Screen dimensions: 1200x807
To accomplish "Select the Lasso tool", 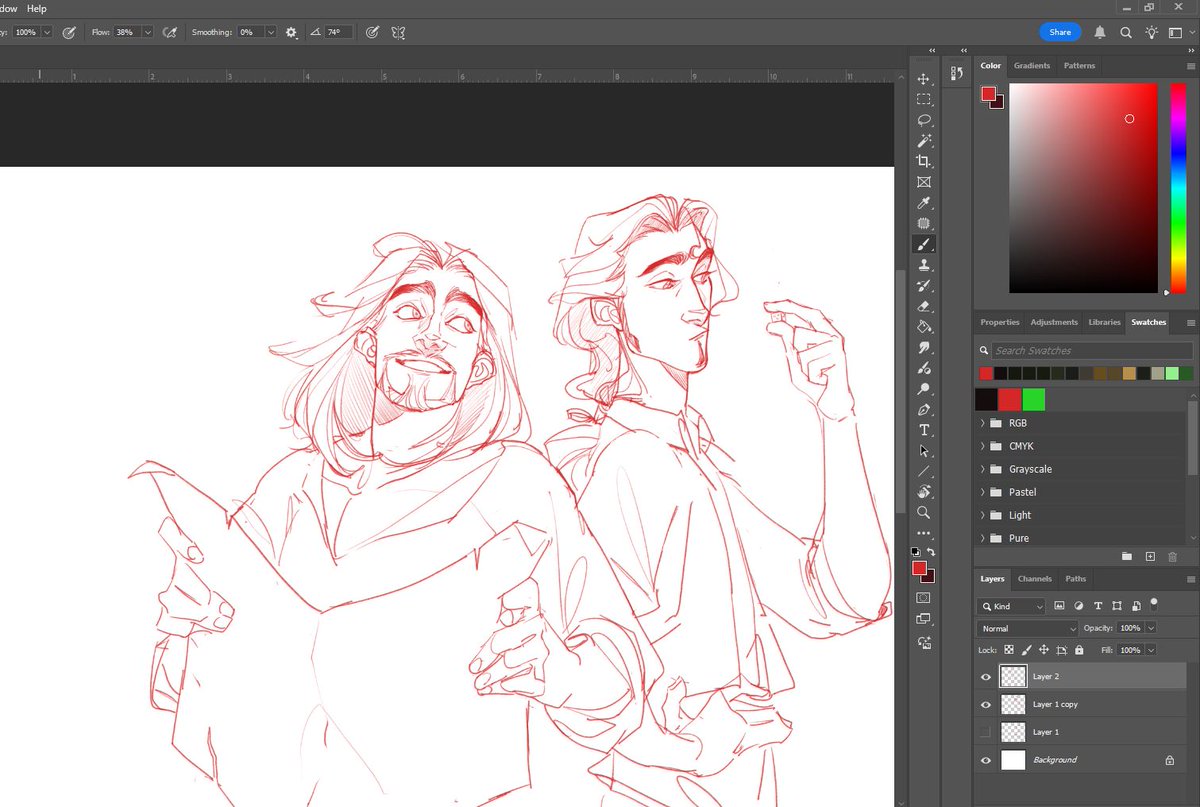I will pos(924,120).
